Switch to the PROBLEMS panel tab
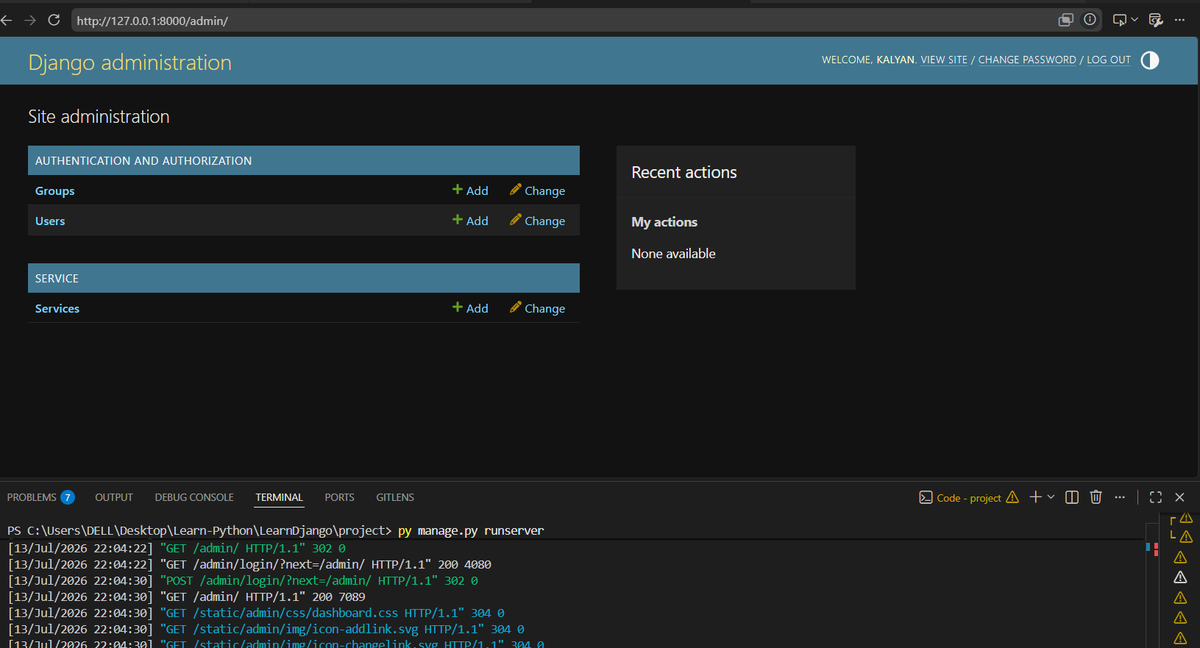The height and width of the screenshot is (648, 1200). [32, 497]
